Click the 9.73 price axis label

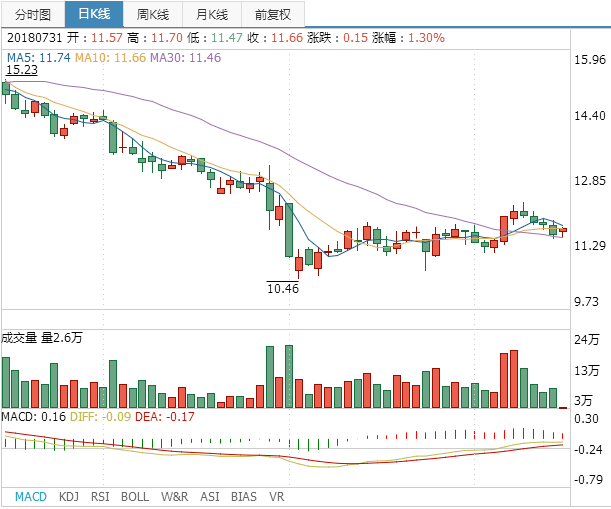(x=586, y=301)
